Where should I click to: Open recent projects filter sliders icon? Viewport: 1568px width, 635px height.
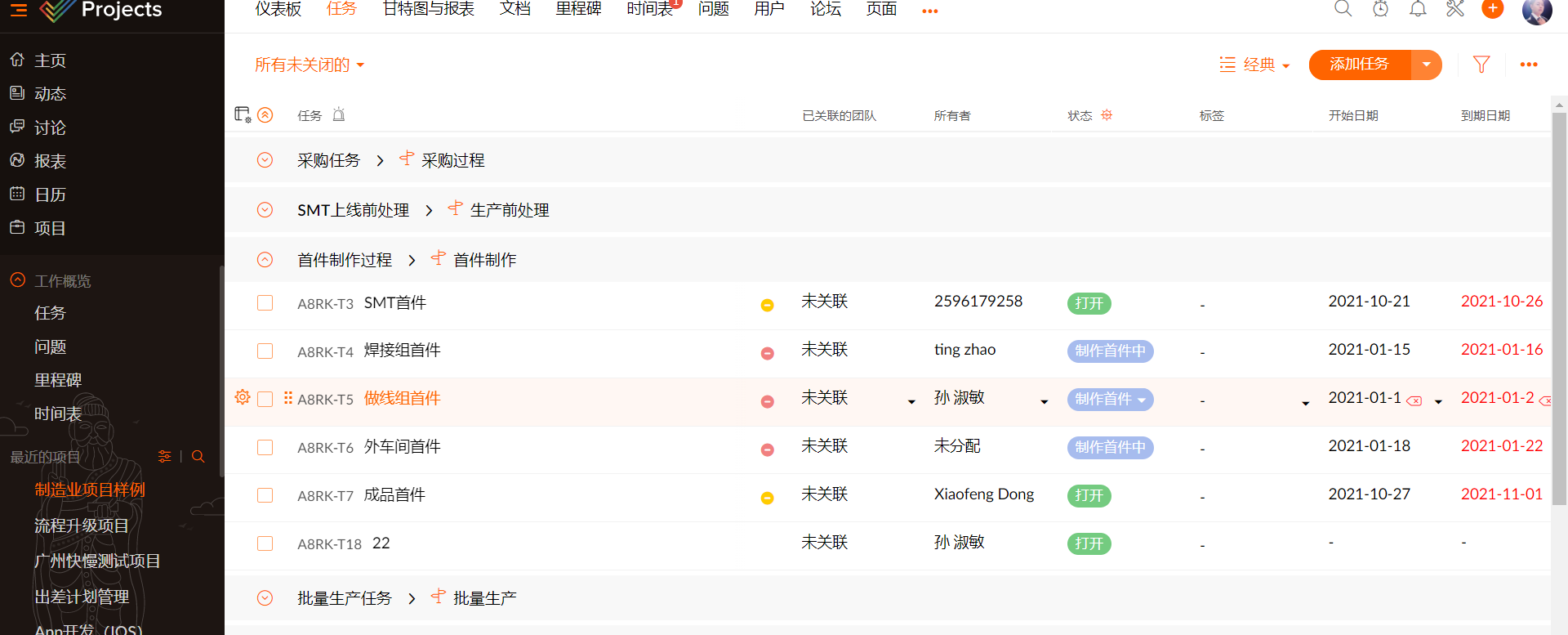(164, 457)
